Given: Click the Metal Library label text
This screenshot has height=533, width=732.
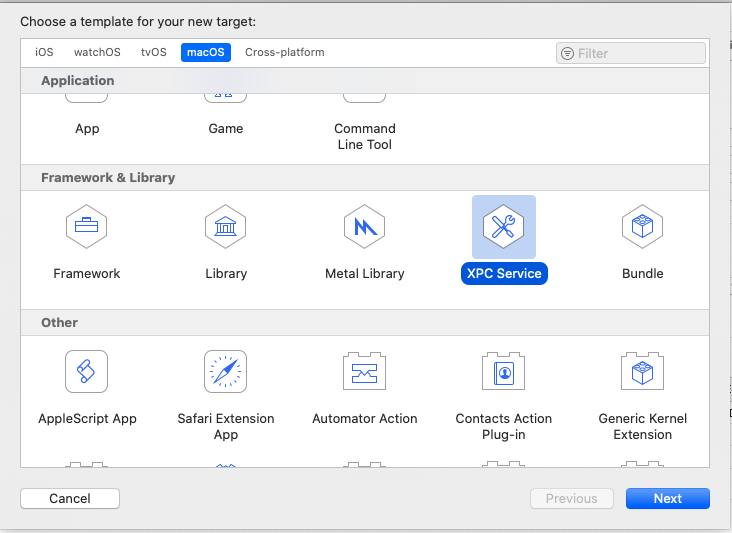Looking at the screenshot, I should (365, 274).
